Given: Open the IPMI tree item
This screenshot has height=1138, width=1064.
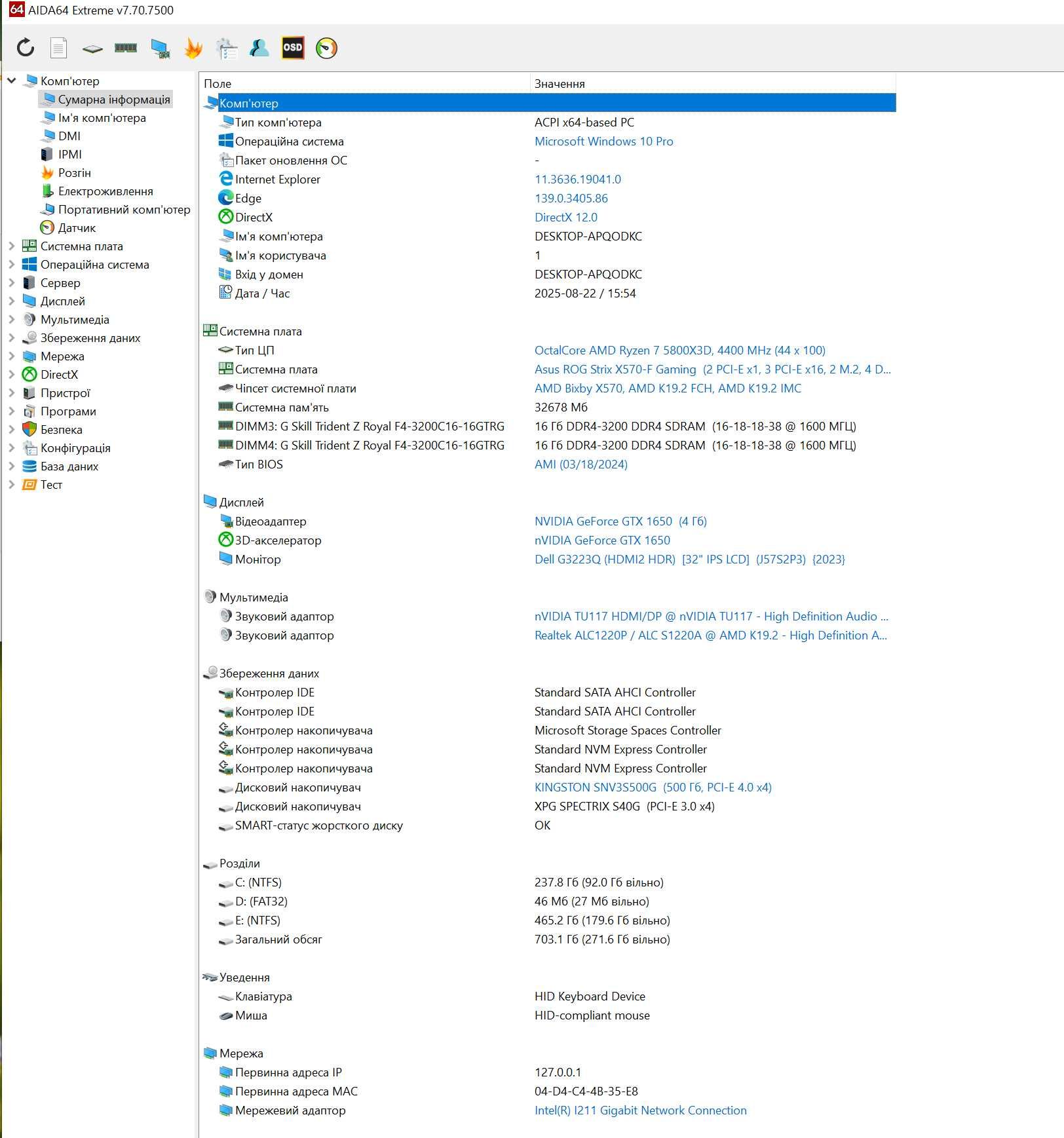Looking at the screenshot, I should 69,155.
